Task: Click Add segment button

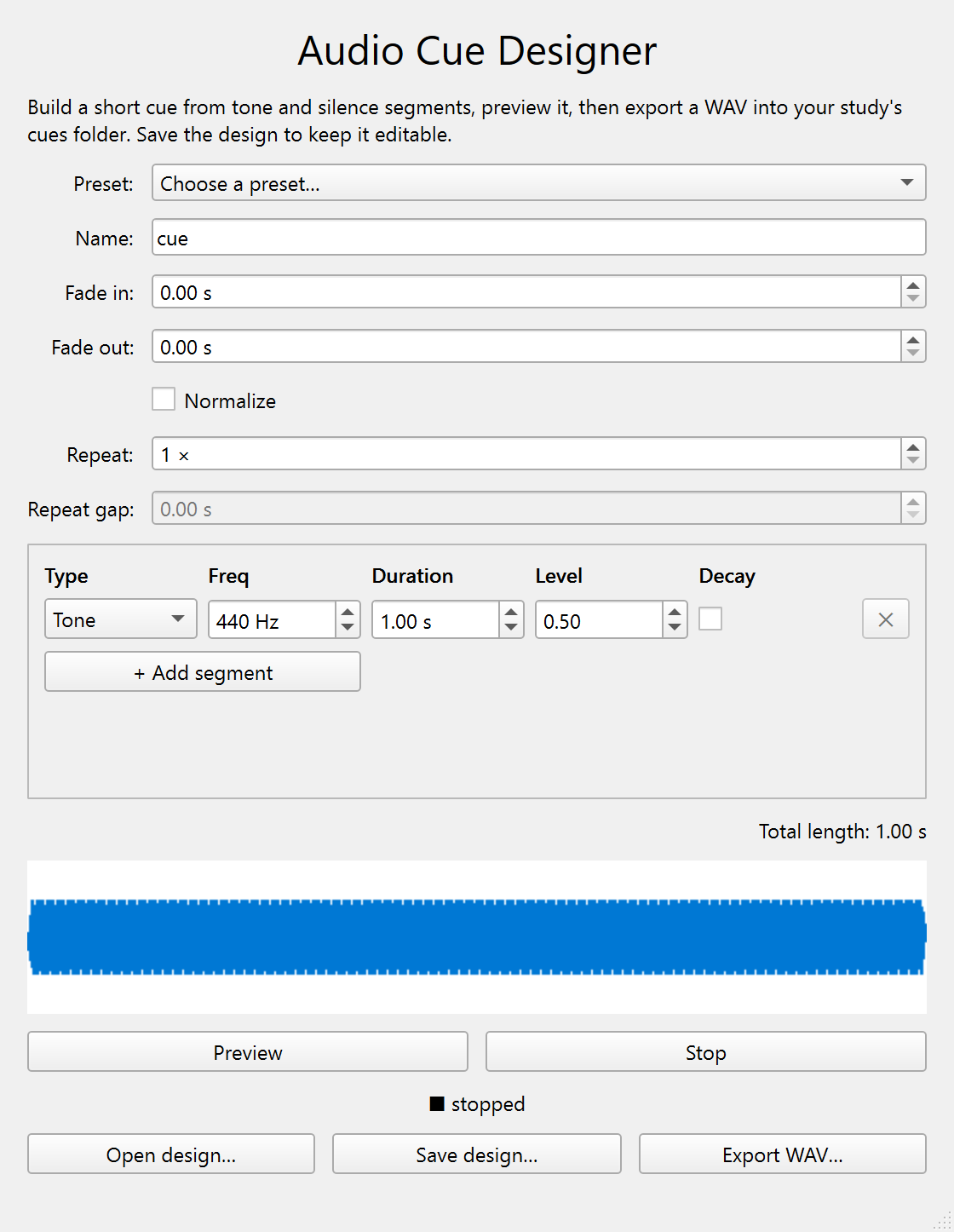Action: [x=203, y=671]
